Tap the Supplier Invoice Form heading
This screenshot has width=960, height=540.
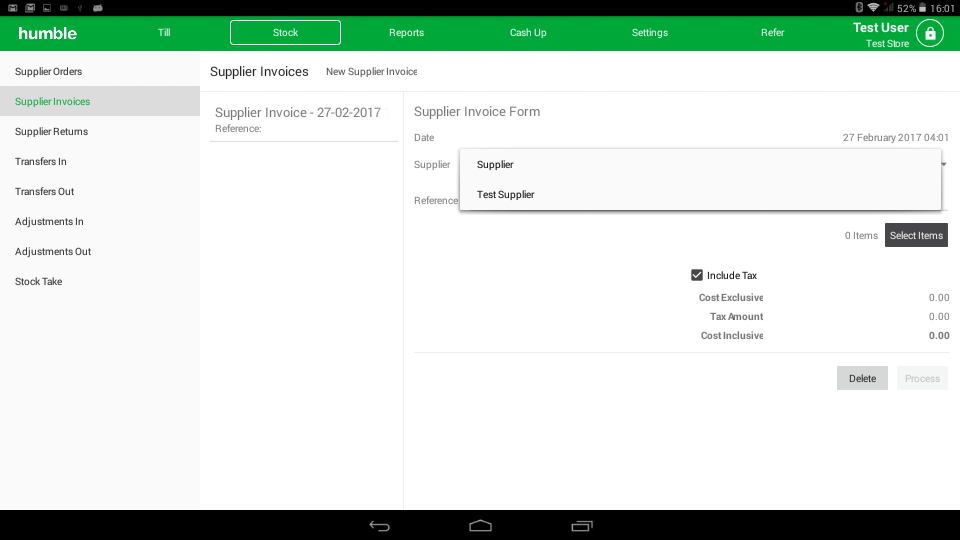coord(477,111)
